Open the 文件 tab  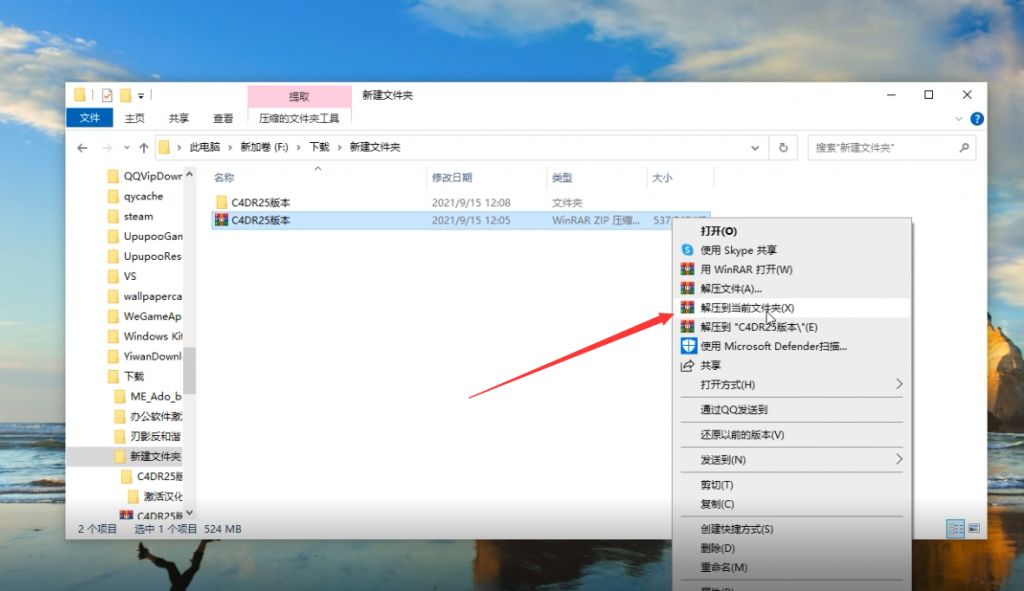(89, 118)
